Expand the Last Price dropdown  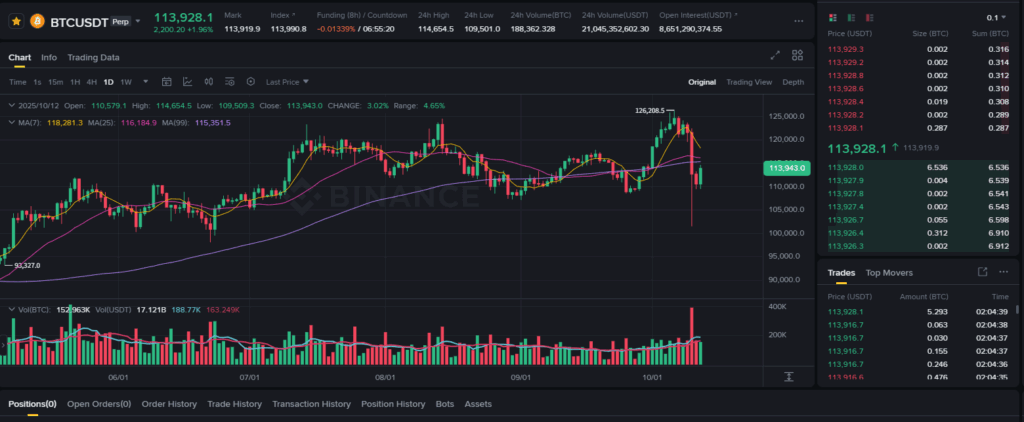coord(287,82)
